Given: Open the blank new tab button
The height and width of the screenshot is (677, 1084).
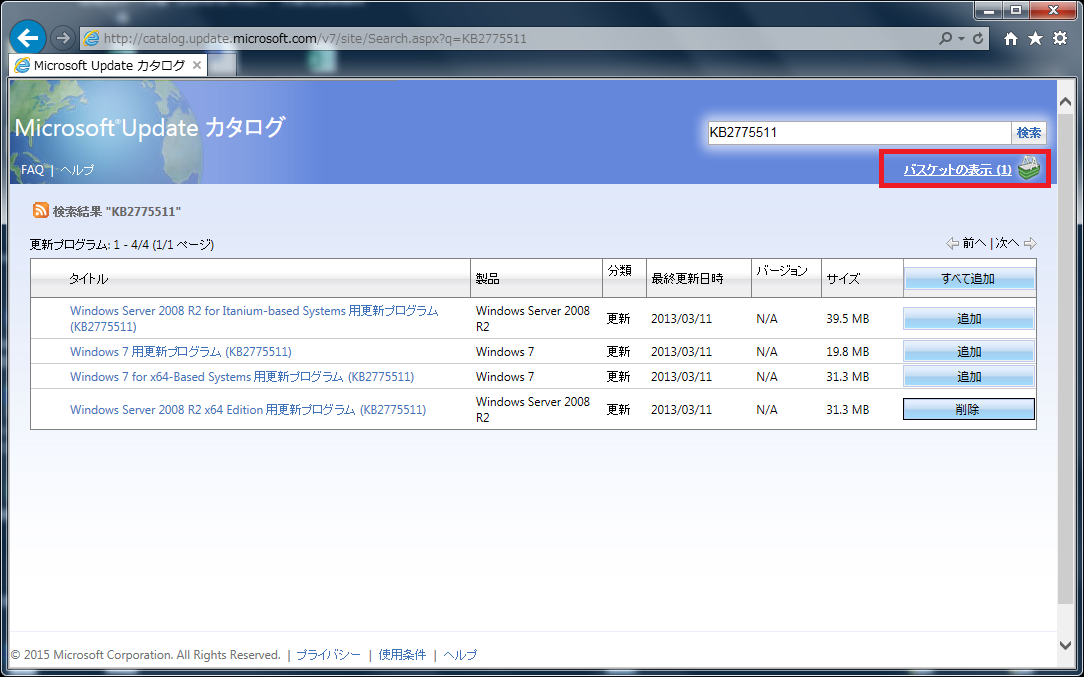Looking at the screenshot, I should tap(222, 65).
